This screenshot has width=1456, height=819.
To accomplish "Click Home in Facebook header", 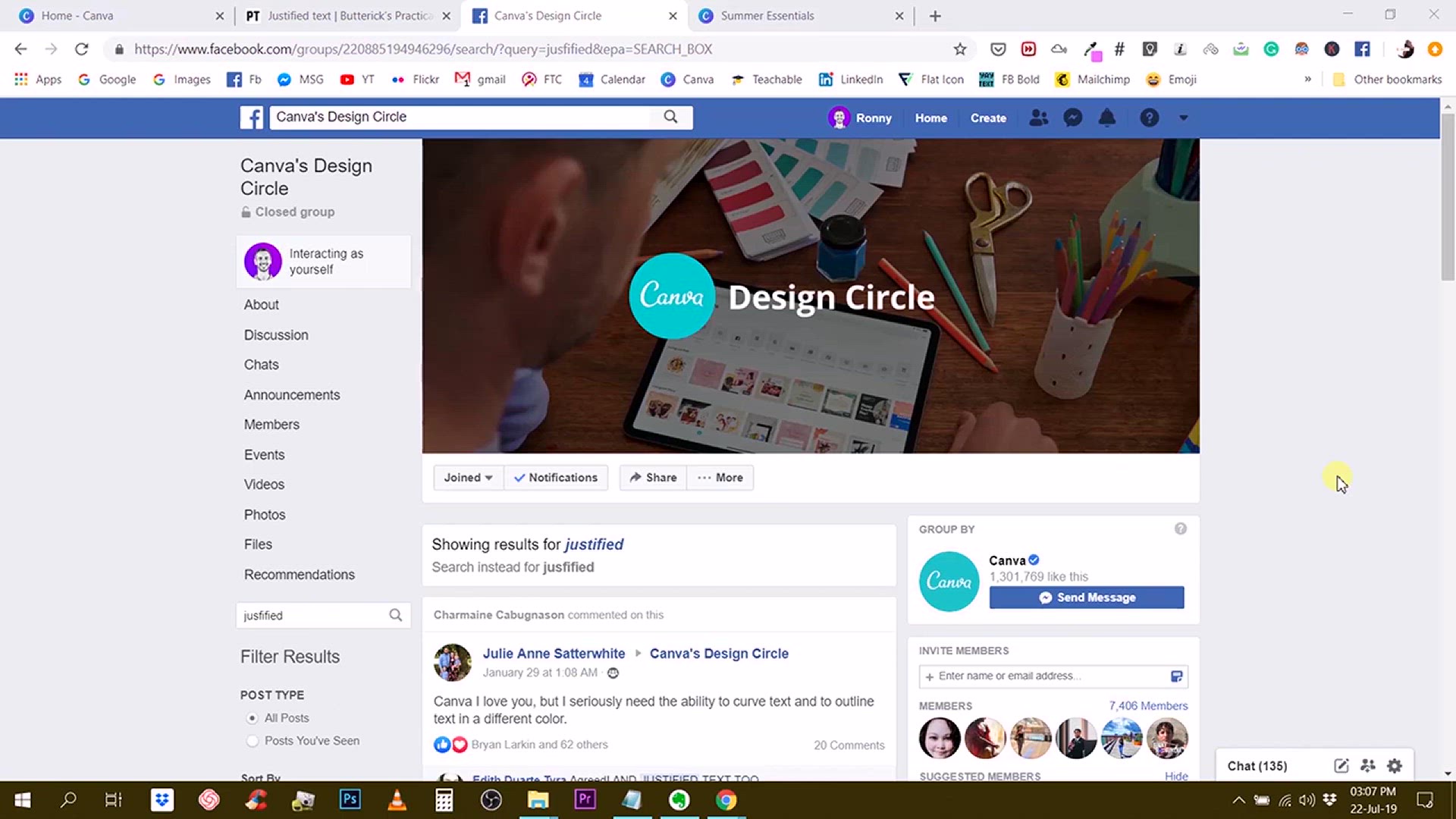I will coord(930,118).
